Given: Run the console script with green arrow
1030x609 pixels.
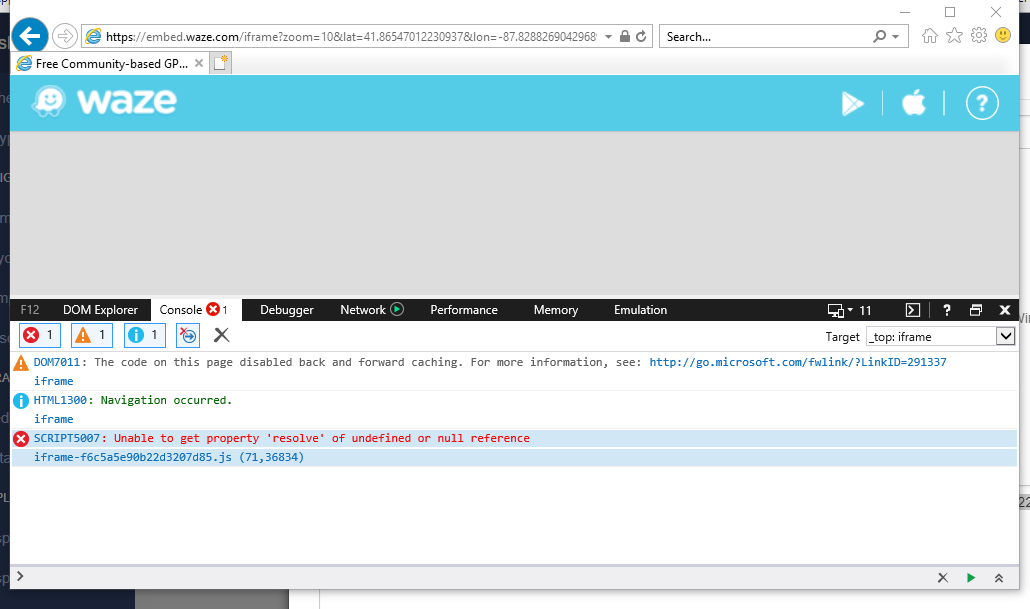Looking at the screenshot, I should (x=971, y=577).
